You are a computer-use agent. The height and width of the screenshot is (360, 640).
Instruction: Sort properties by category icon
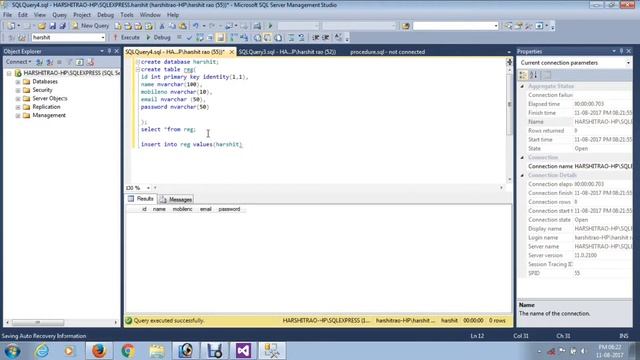pos(523,75)
